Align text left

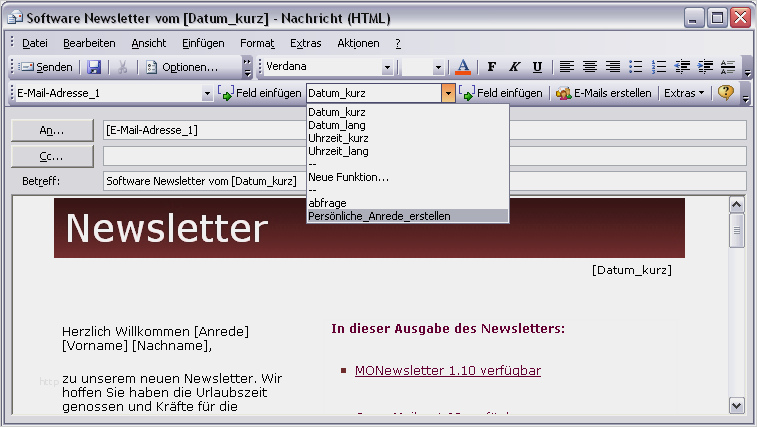tap(566, 67)
